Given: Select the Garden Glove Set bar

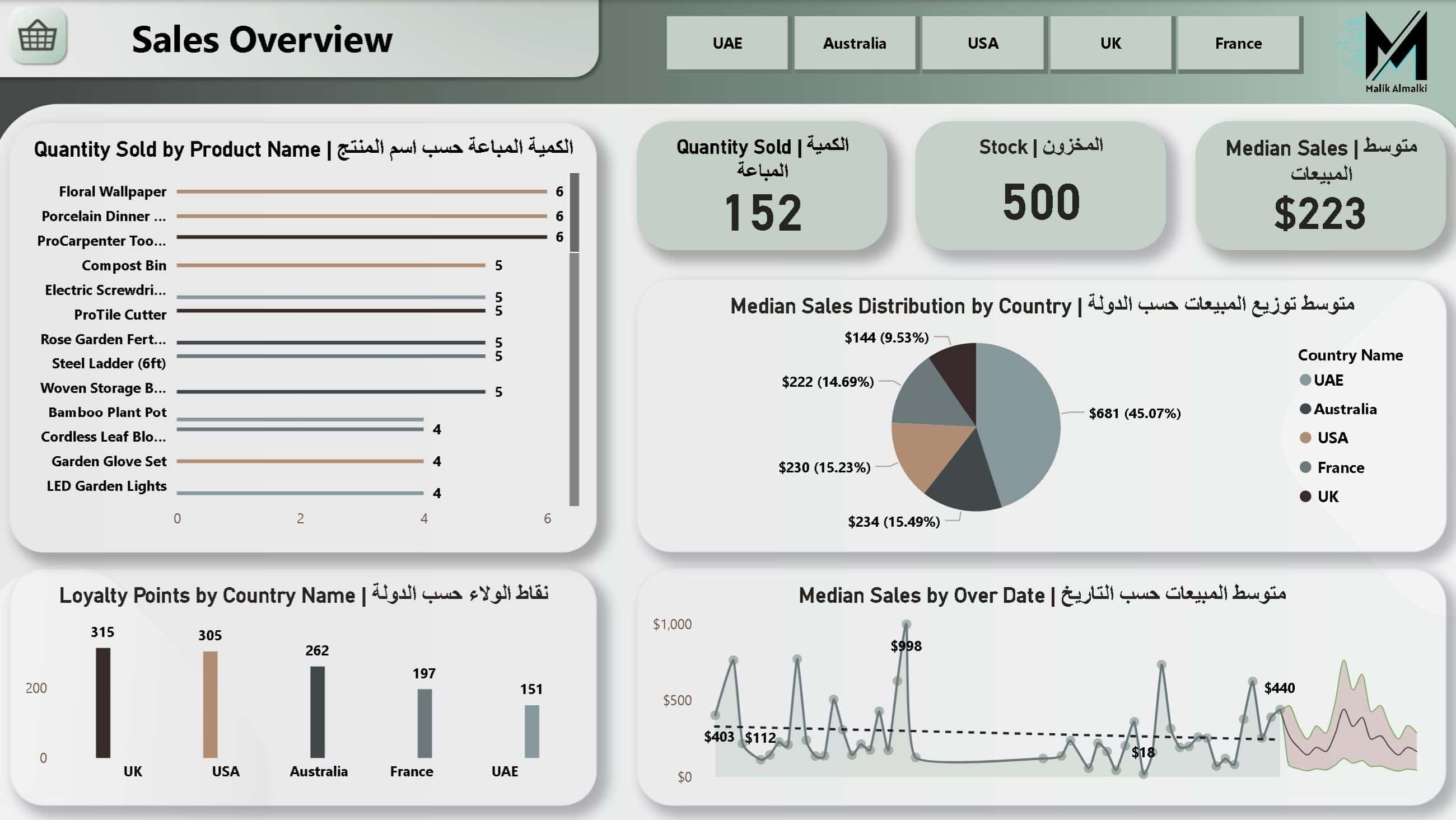Looking at the screenshot, I should pyautogui.click(x=300, y=461).
